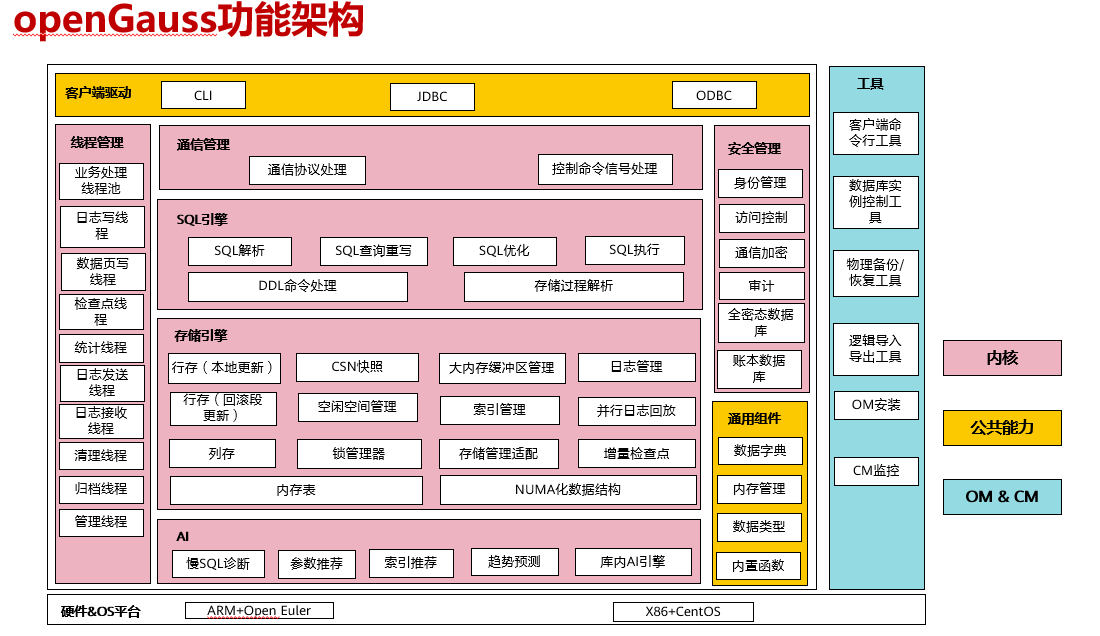Toggle the 审计 security feature
1100x636 pixels.
760,285
